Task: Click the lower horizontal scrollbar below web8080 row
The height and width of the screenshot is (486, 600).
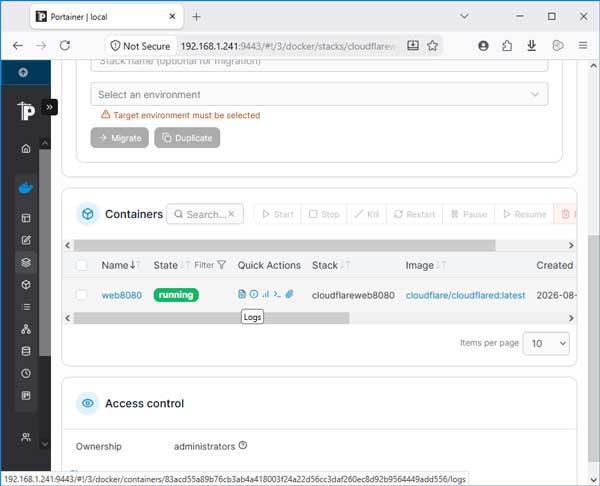Action: point(211,318)
